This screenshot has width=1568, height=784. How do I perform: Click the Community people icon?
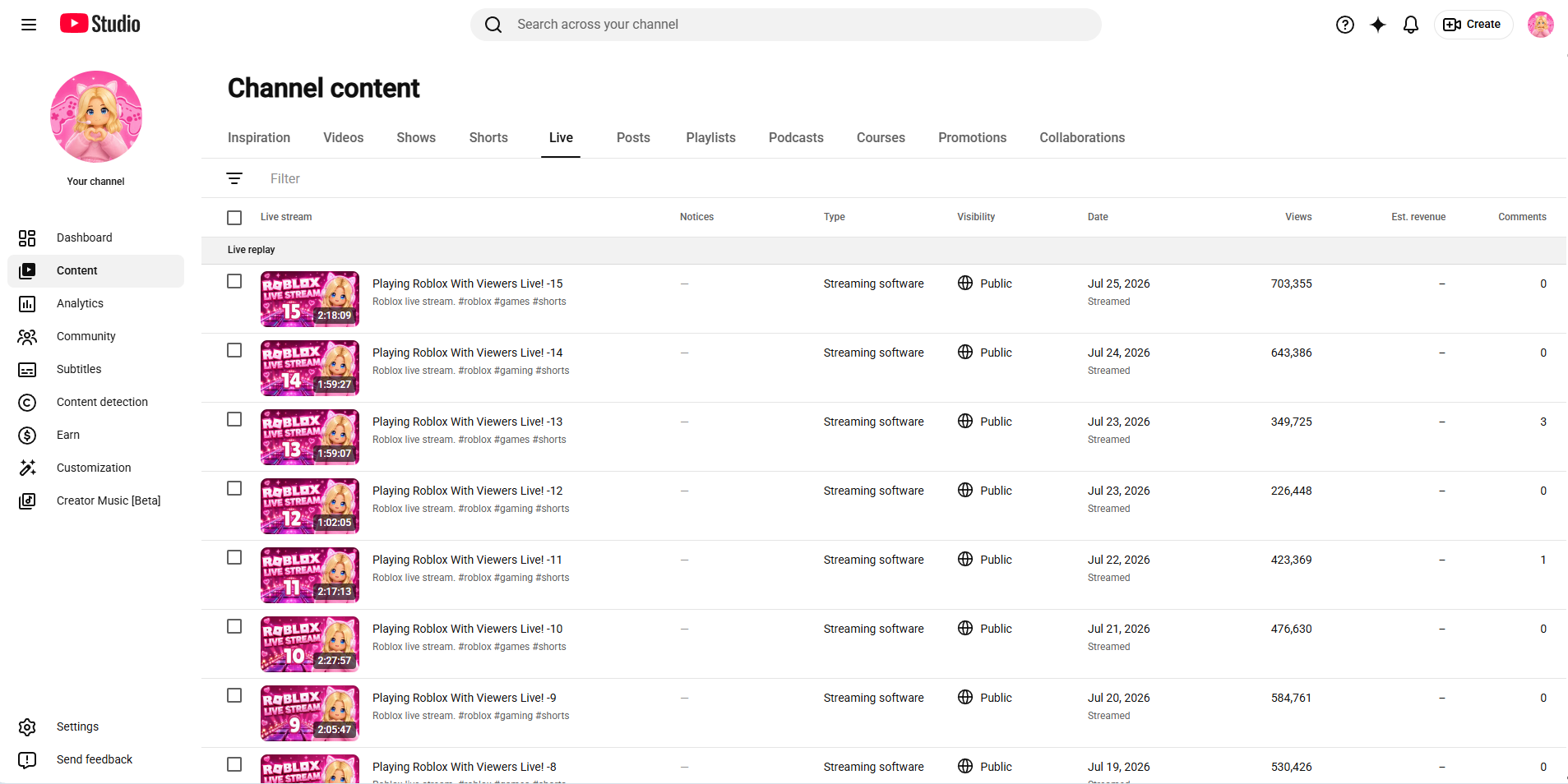27,336
